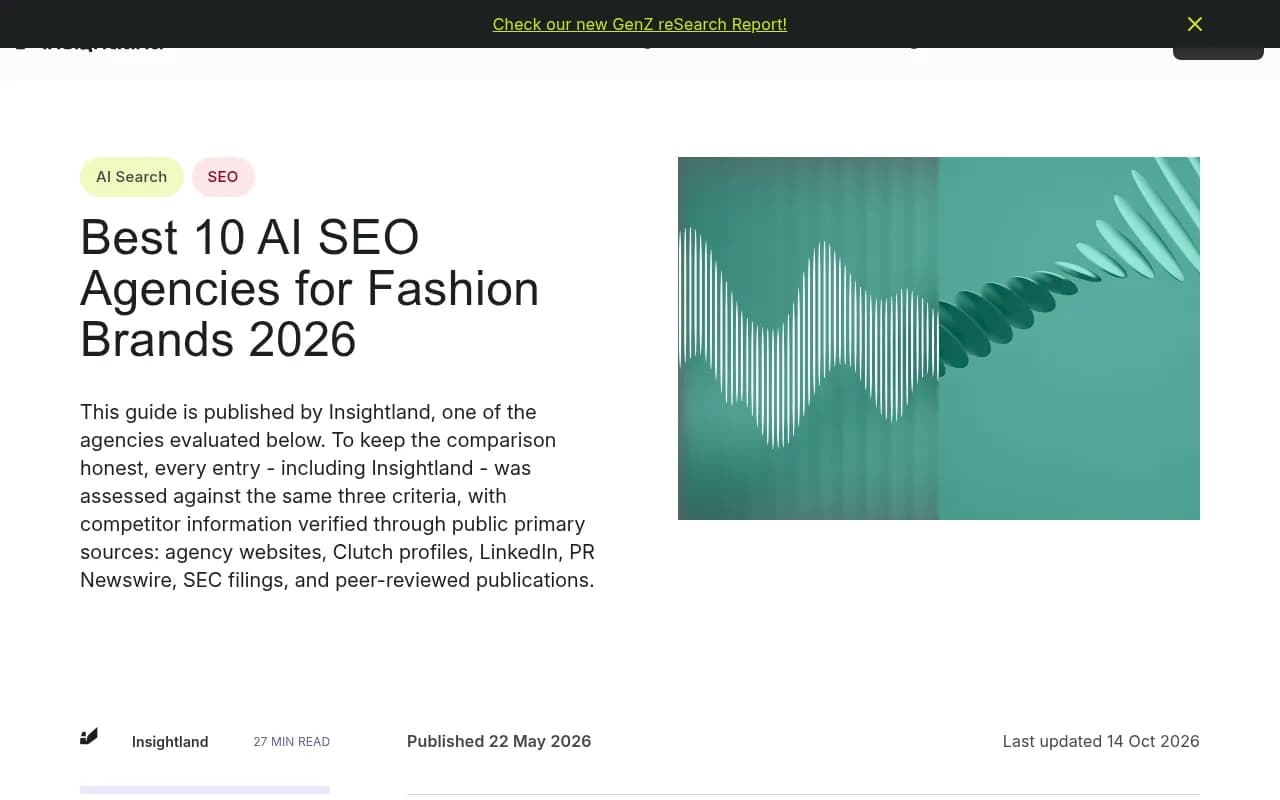Click the 'Published 22 May 2026' date
Image resolution: width=1280 pixels, height=800 pixels.
pyautogui.click(x=499, y=741)
